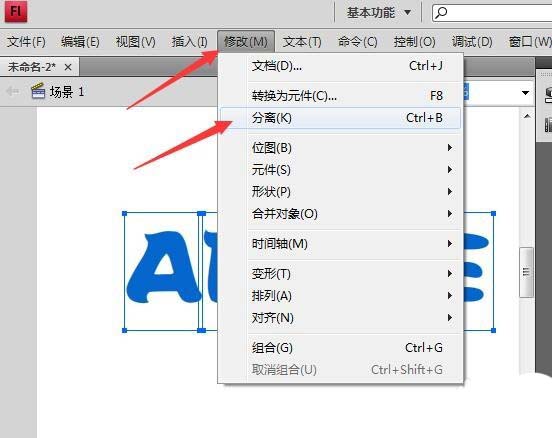Expand the 元件(S) submenu
This screenshot has height=438, width=552.
click(340, 170)
